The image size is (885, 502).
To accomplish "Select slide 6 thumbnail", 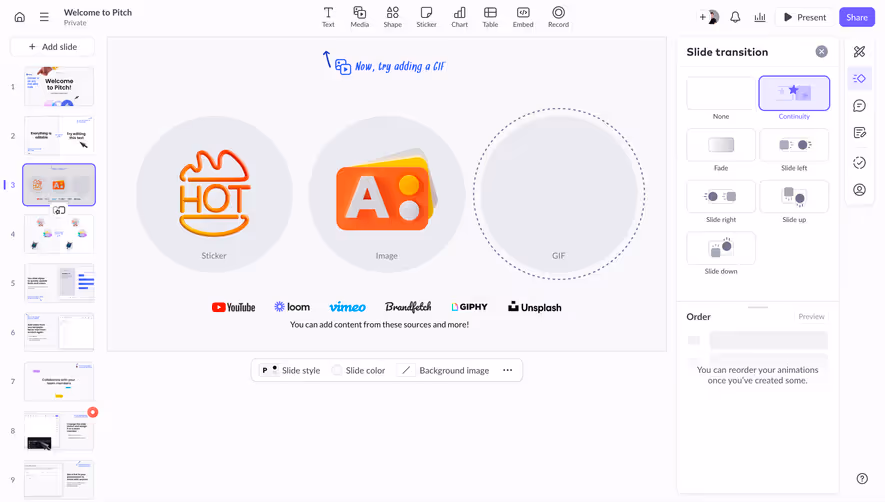I will [x=59, y=332].
